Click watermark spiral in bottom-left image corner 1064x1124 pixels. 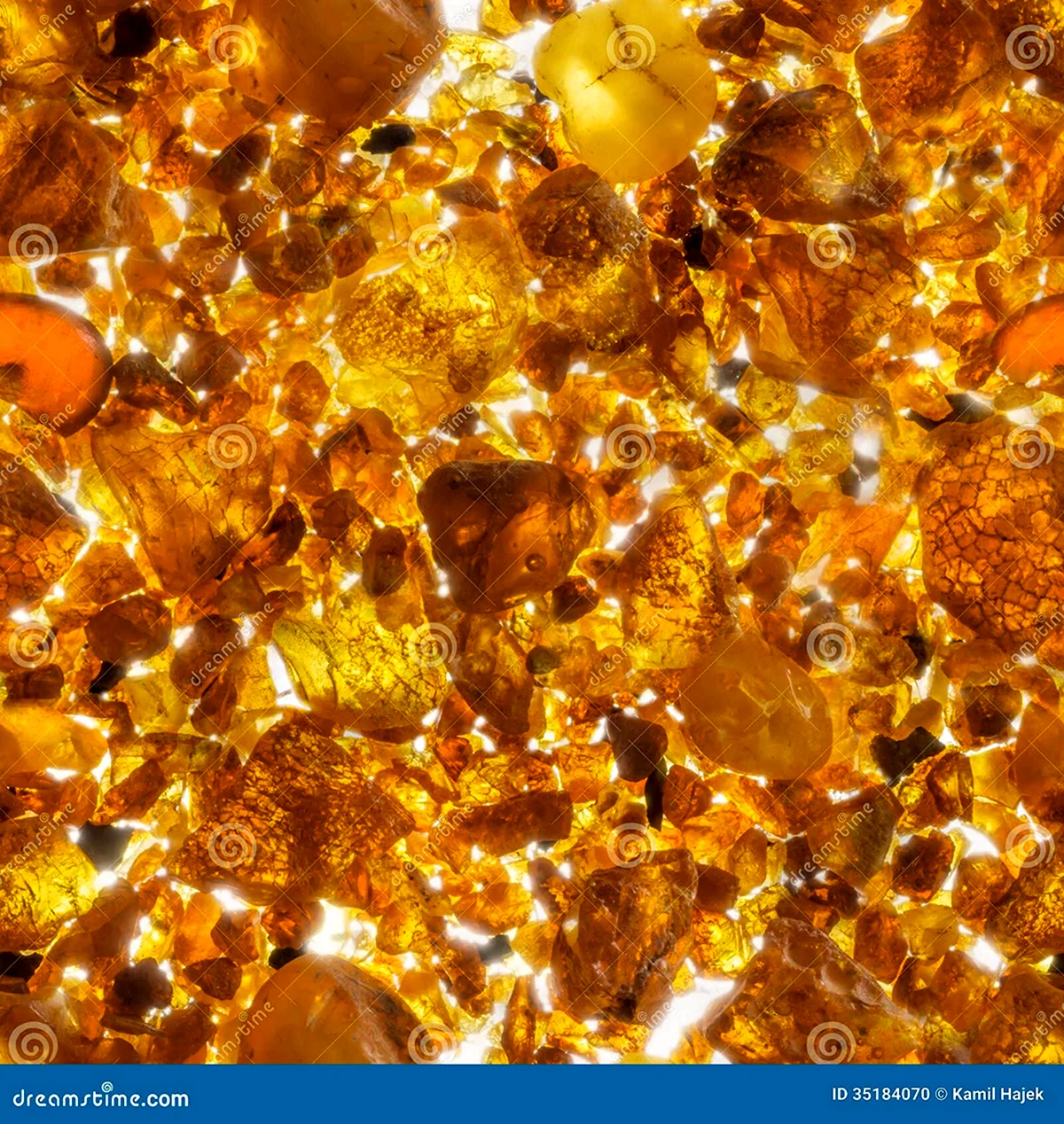[33, 1042]
